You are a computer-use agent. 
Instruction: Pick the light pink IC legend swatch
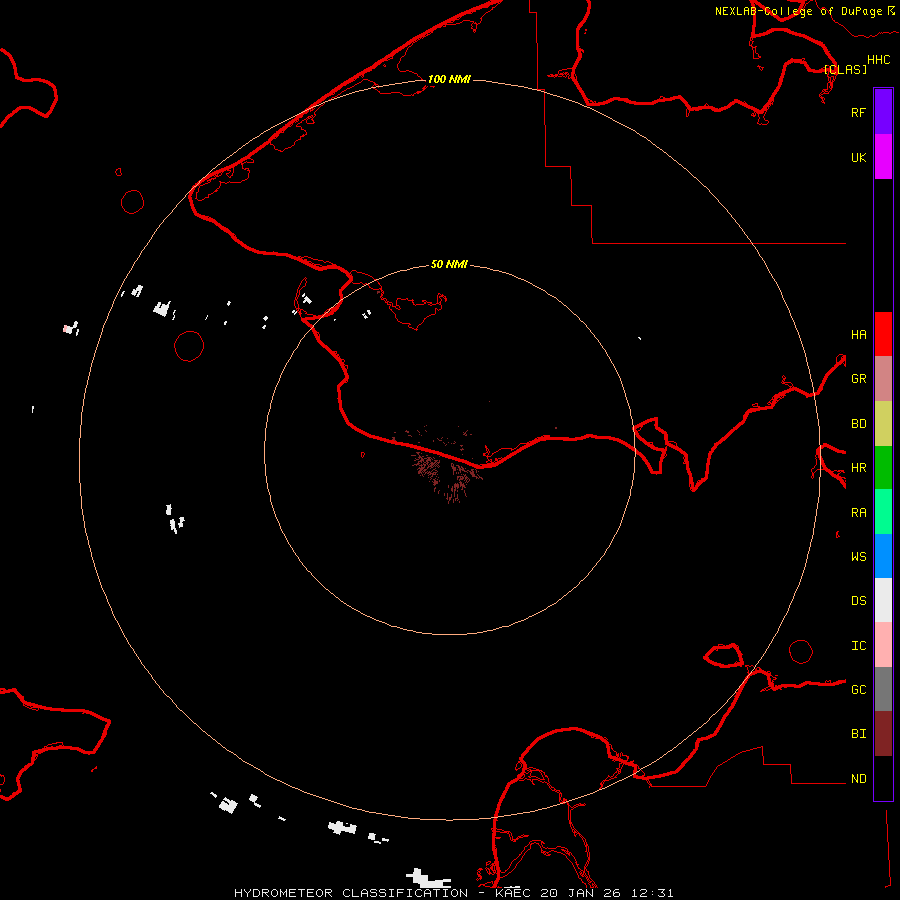883,645
